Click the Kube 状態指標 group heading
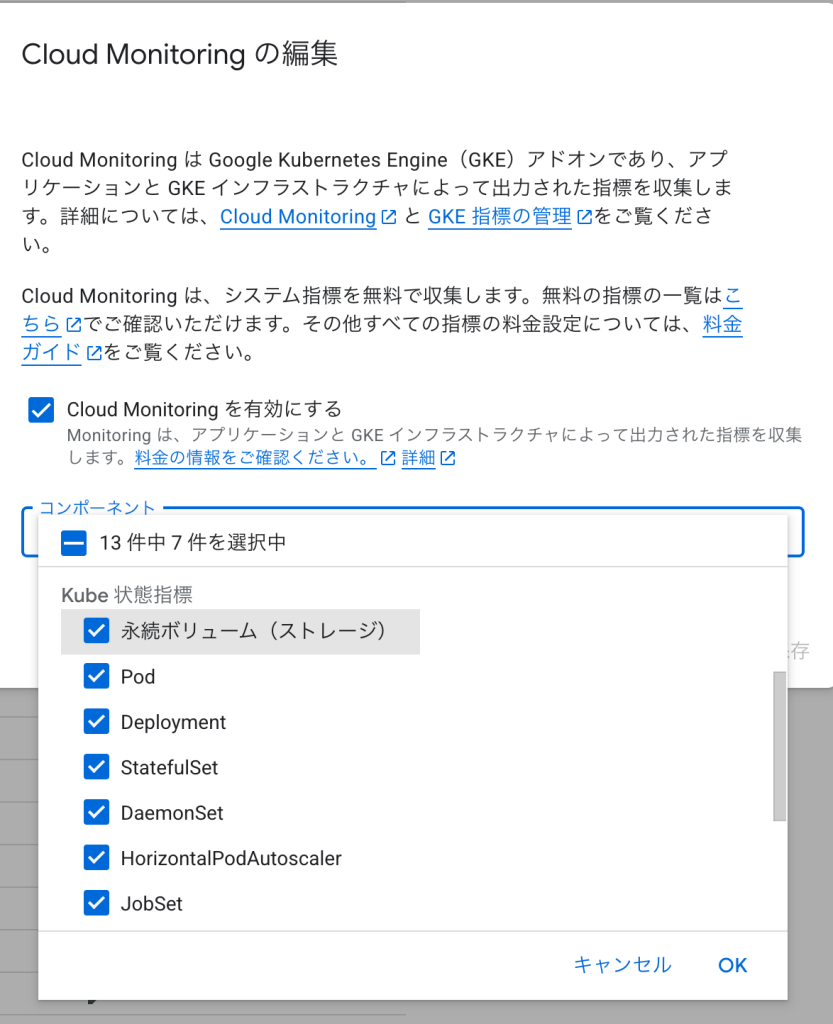Image resolution: width=833 pixels, height=1024 pixels. (127, 595)
